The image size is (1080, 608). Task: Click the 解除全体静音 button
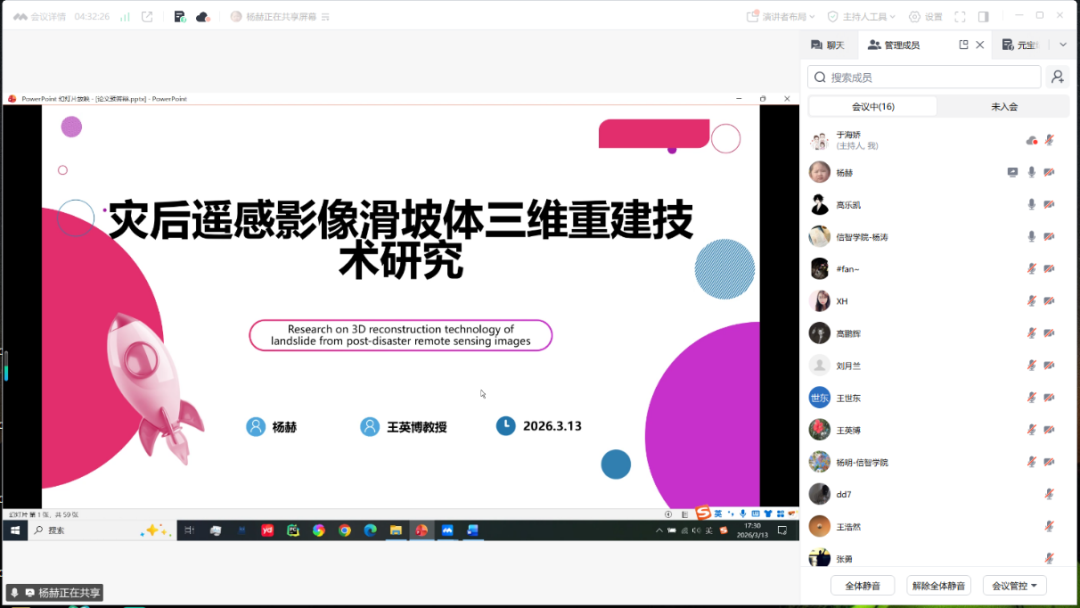click(938, 586)
